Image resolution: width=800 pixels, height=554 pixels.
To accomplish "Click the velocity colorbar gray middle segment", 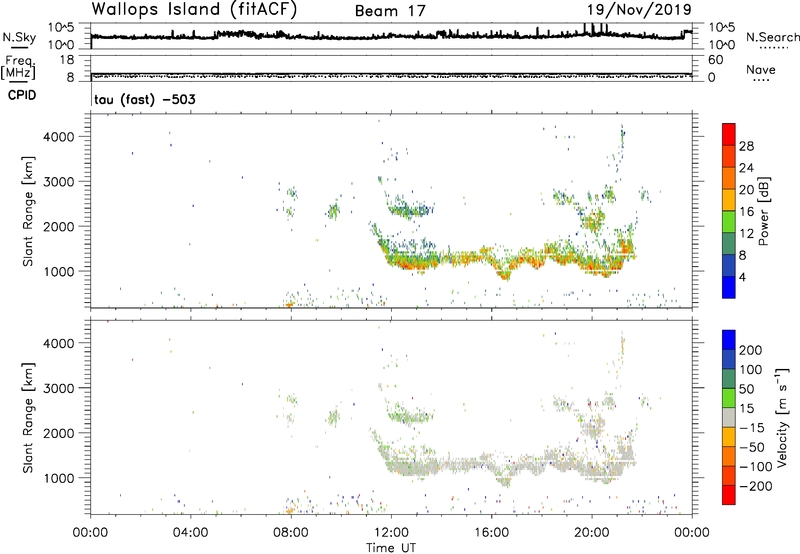I will 729,417.
